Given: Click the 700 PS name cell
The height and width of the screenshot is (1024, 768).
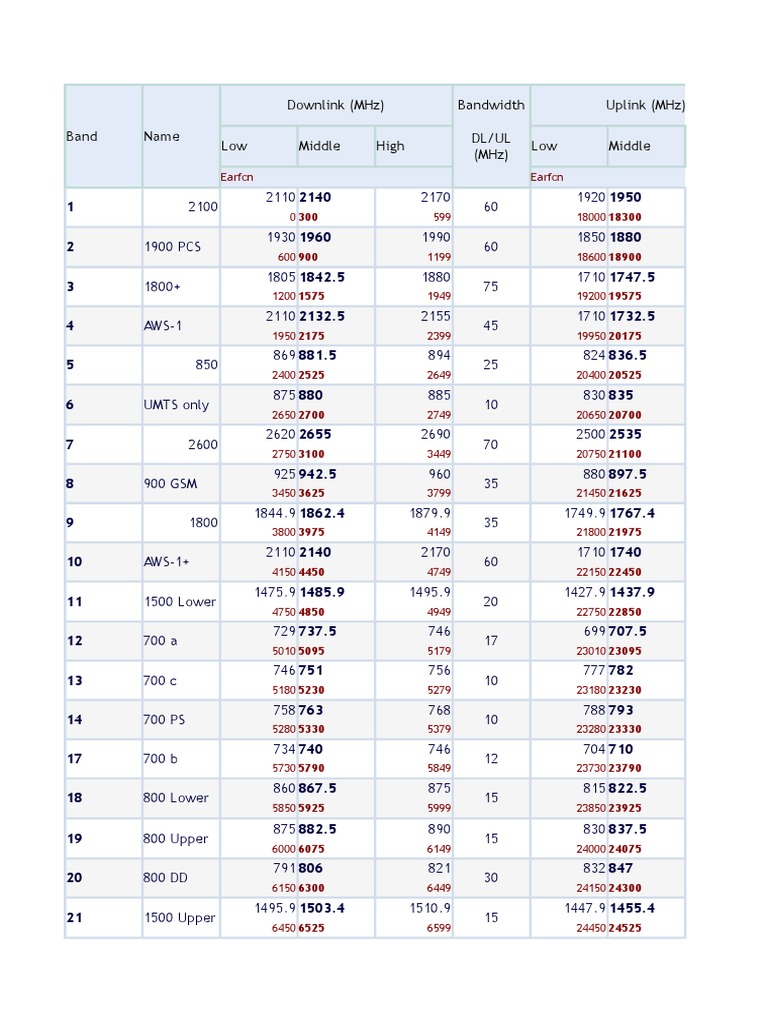Looking at the screenshot, I should (x=164, y=720).
